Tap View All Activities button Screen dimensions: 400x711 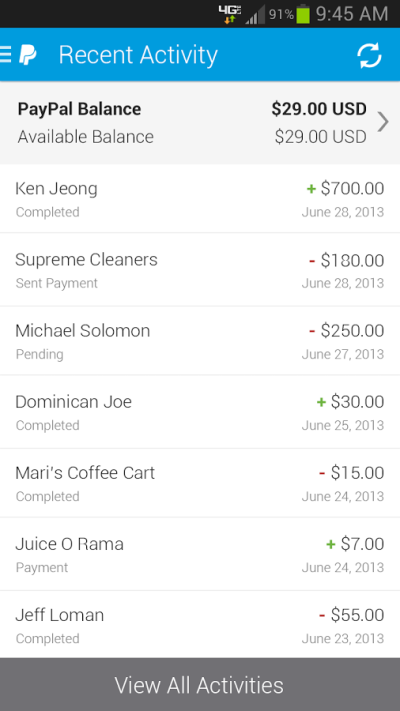200,685
